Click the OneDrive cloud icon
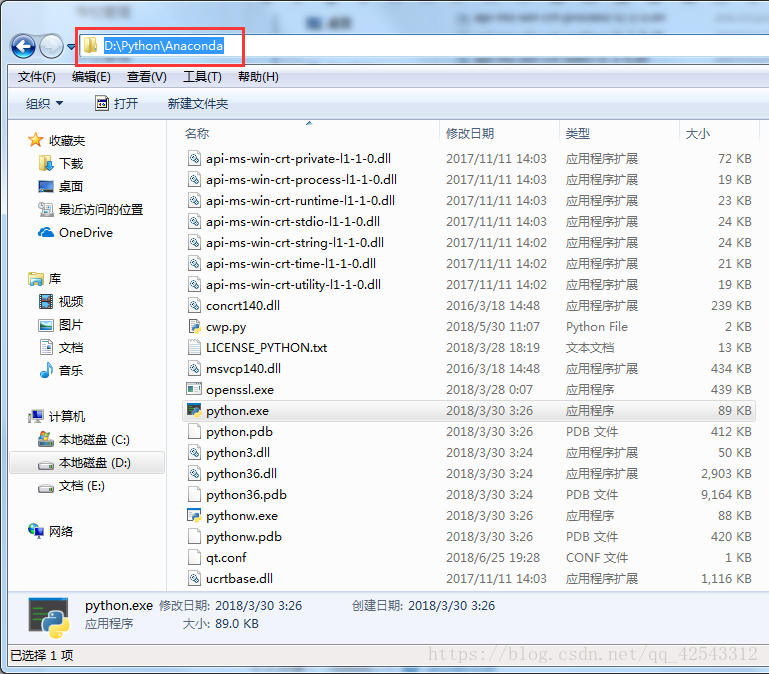The image size is (769, 674). (x=46, y=233)
